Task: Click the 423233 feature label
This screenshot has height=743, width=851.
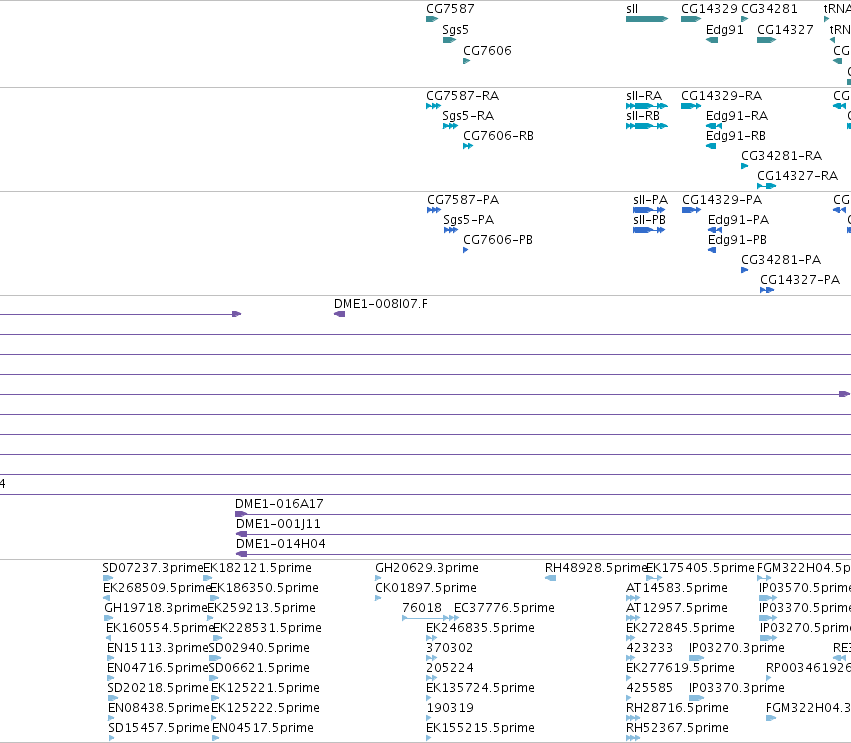Action: coord(649,648)
